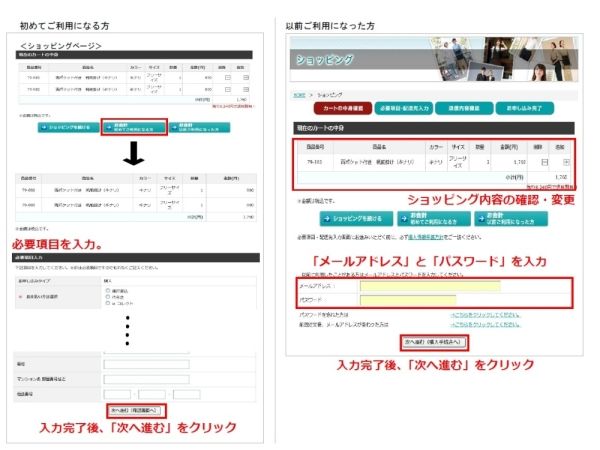Click left panel 'ショッピングを続ける' button
600x450 pixels.
point(67,128)
